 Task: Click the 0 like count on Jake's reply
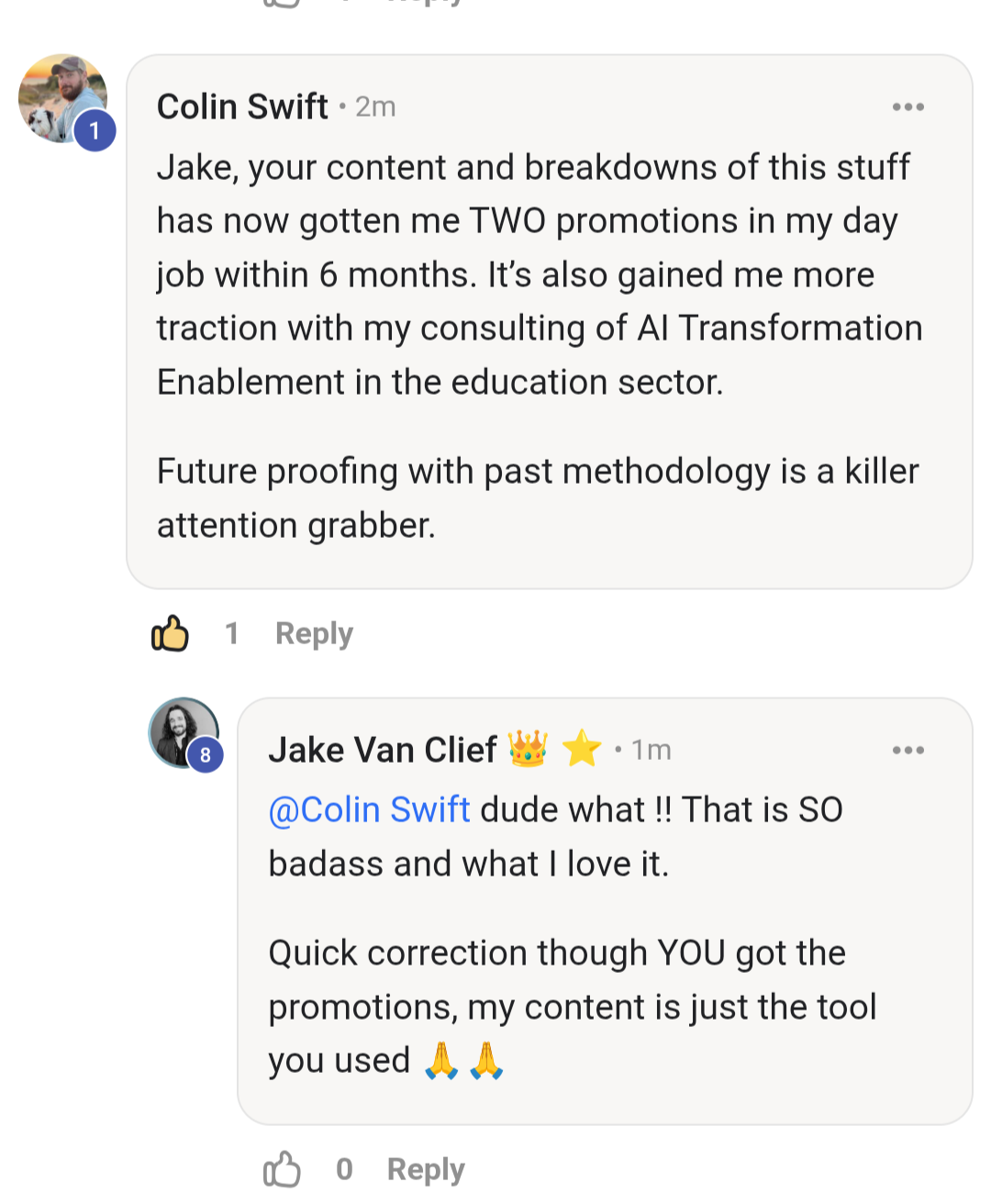(x=344, y=1169)
